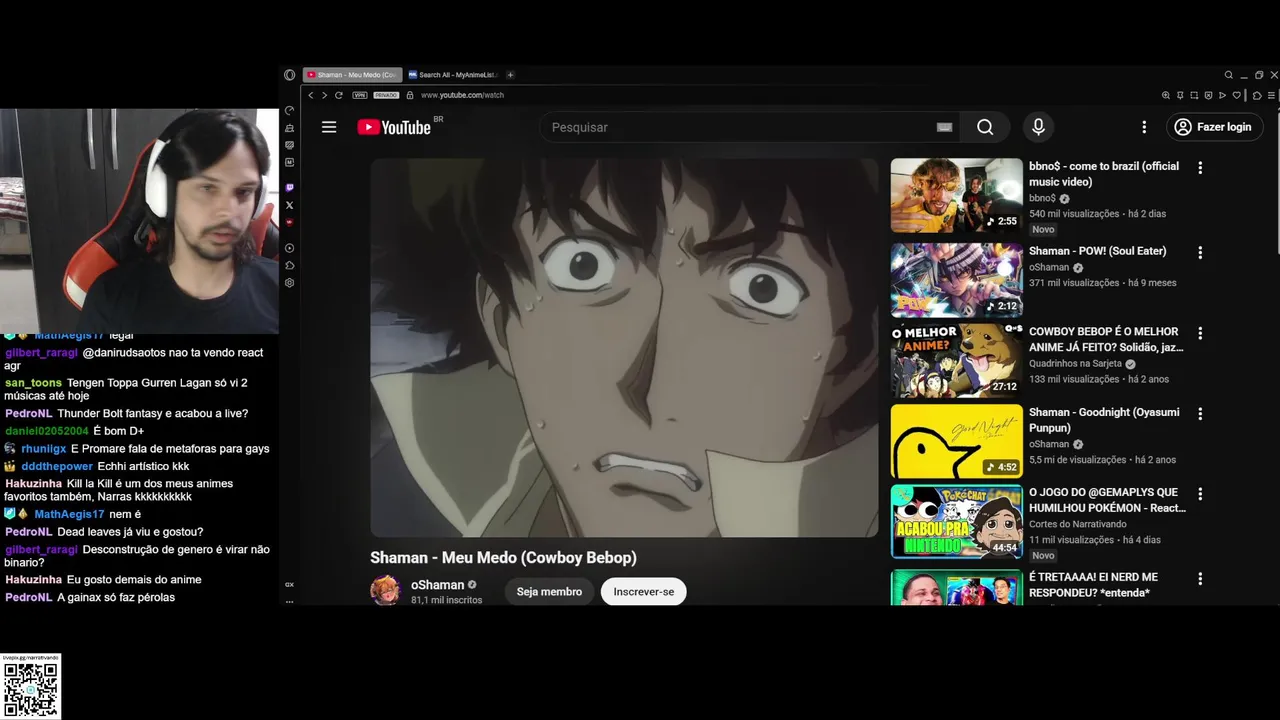
Task: Open Cortes do Narrativando channel name
Action: click(1078, 524)
